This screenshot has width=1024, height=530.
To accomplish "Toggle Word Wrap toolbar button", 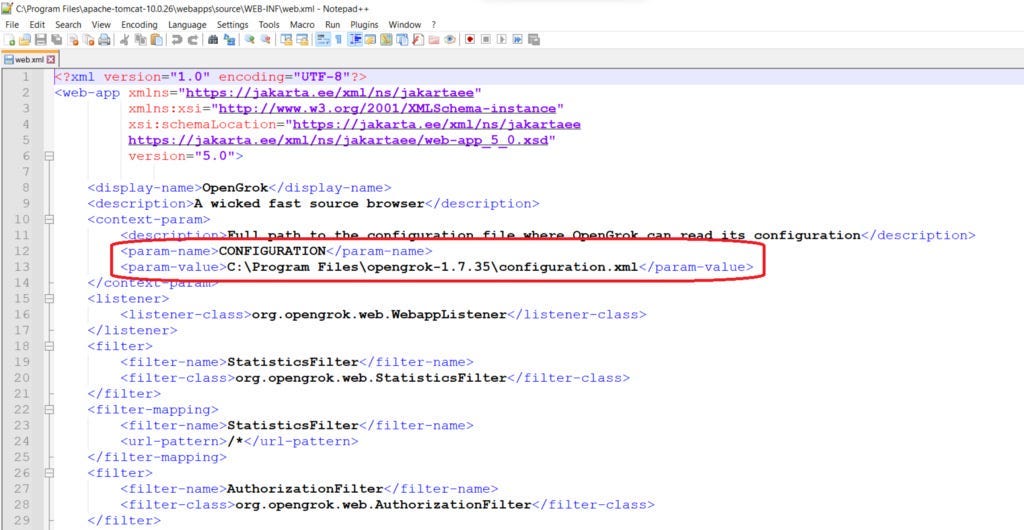I will pos(322,40).
